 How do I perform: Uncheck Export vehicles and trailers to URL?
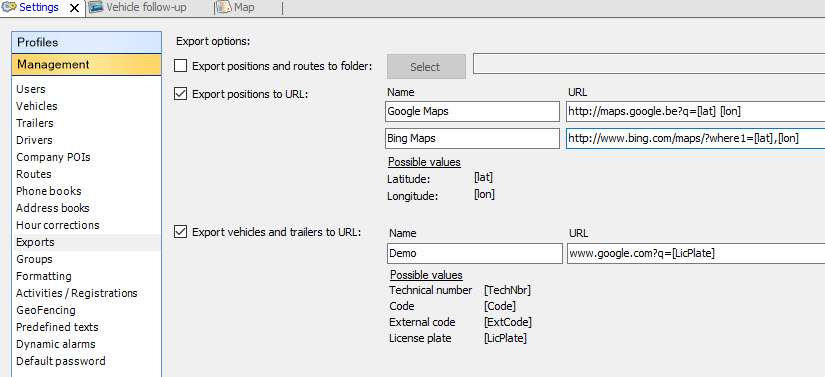pyautogui.click(x=180, y=231)
